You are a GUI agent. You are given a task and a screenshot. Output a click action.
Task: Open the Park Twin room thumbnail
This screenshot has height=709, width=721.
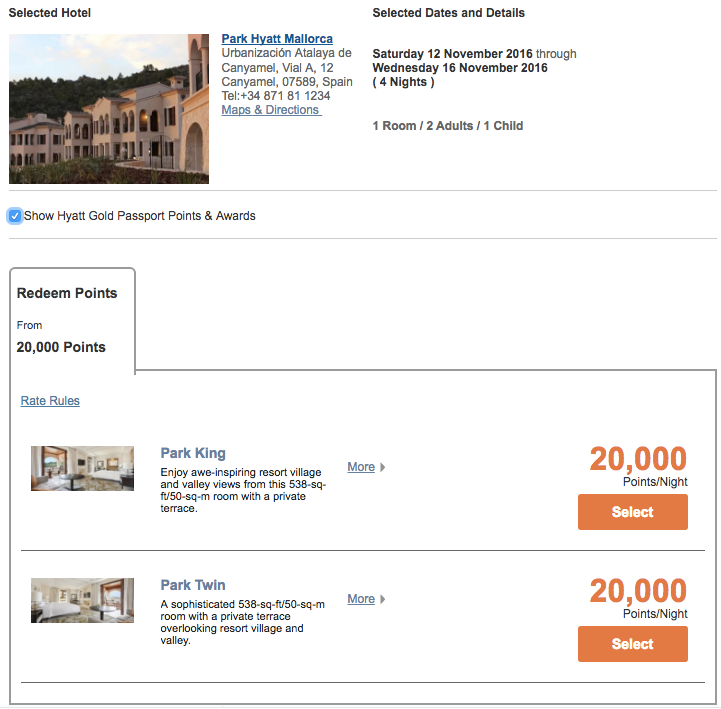[82, 600]
